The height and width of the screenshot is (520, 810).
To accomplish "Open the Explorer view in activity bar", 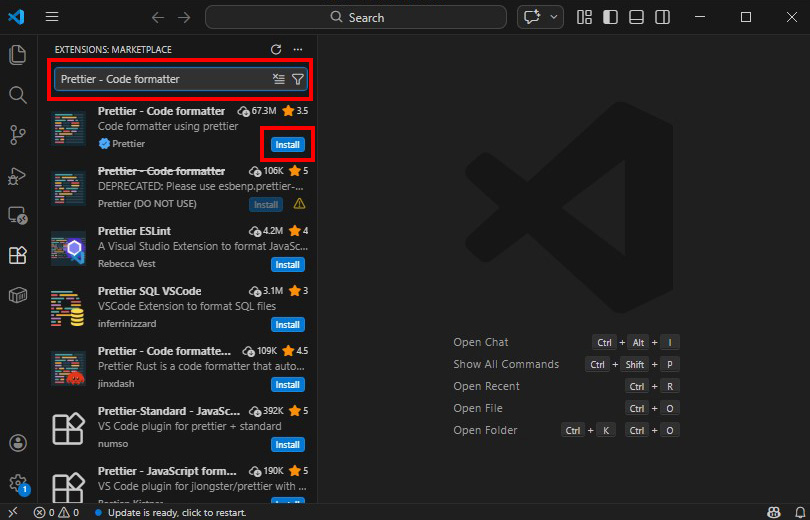I will tap(17, 55).
